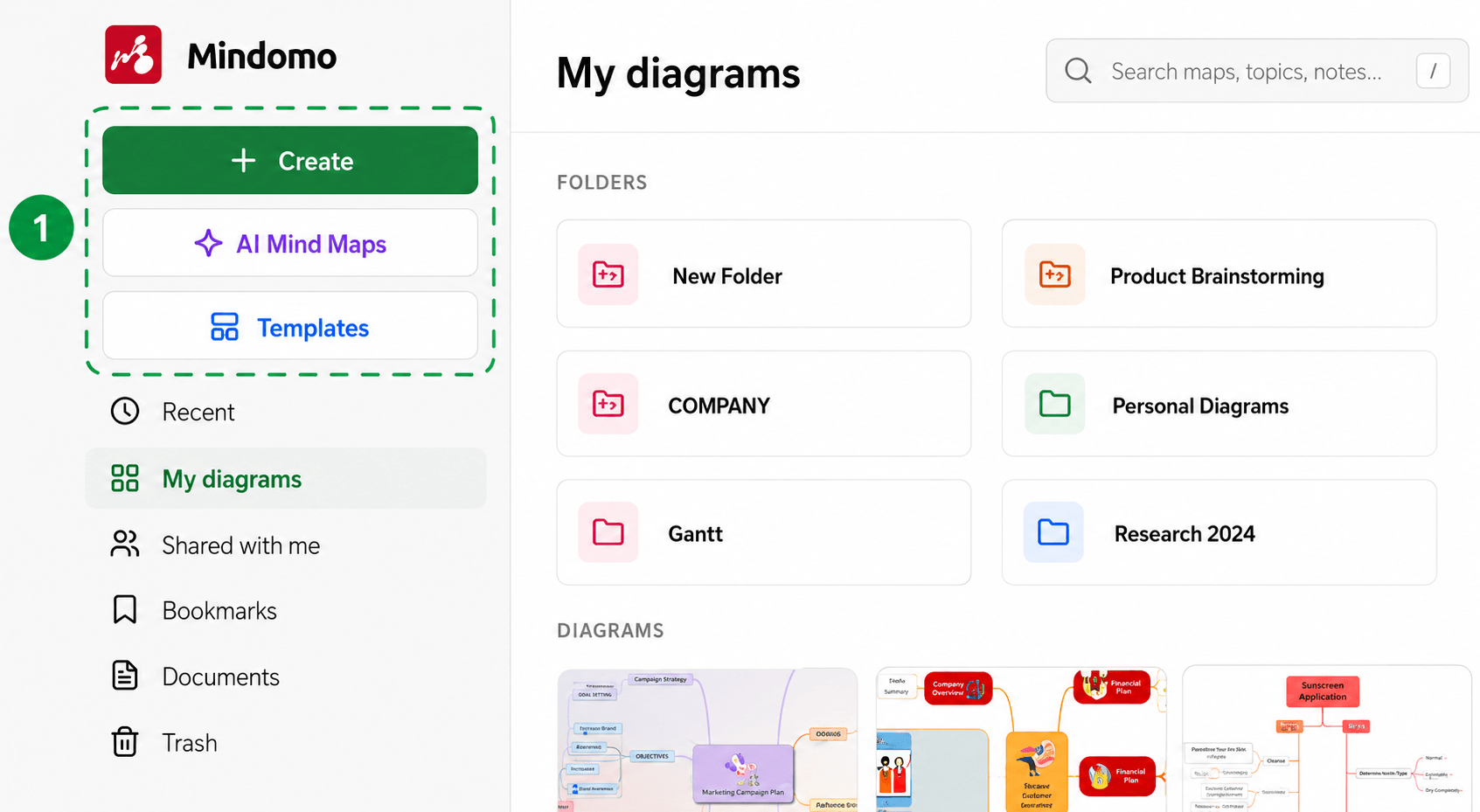Select My diagrams in the sidebar

click(x=286, y=478)
